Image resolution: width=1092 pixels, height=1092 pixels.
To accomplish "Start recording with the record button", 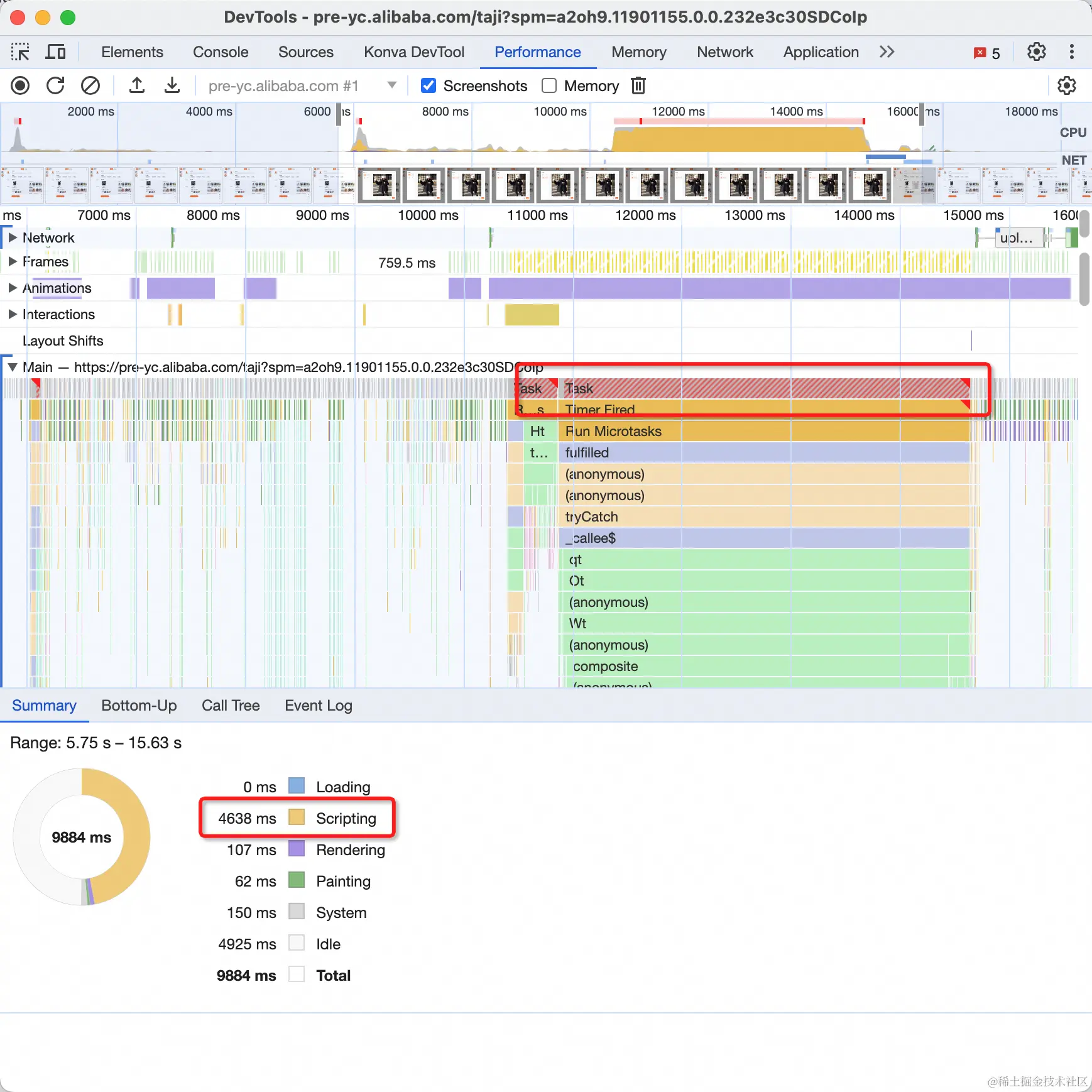I will pos(20,85).
